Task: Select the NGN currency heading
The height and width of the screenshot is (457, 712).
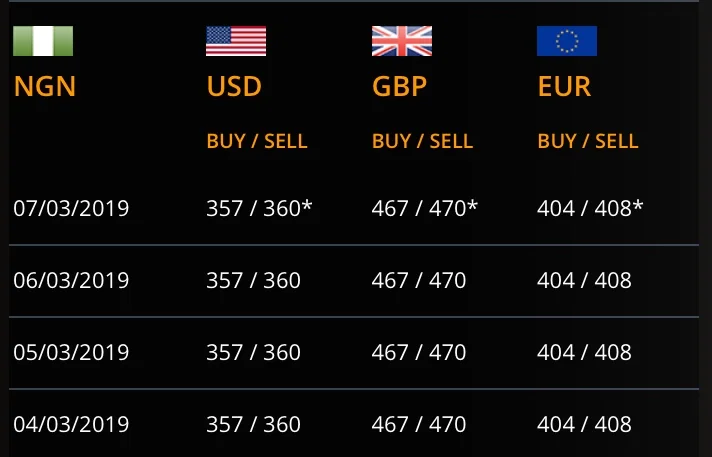Action: 44,86
